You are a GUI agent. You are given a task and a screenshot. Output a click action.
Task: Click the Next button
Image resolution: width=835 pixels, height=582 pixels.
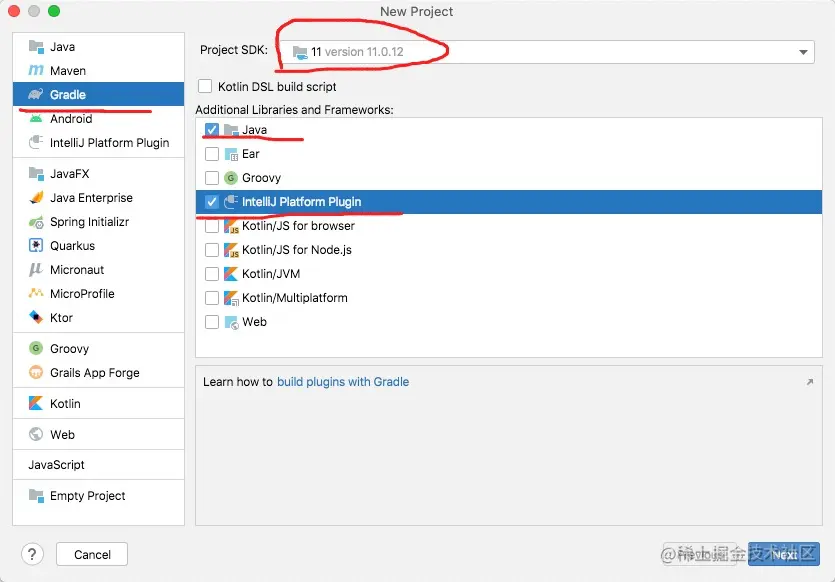[783, 554]
